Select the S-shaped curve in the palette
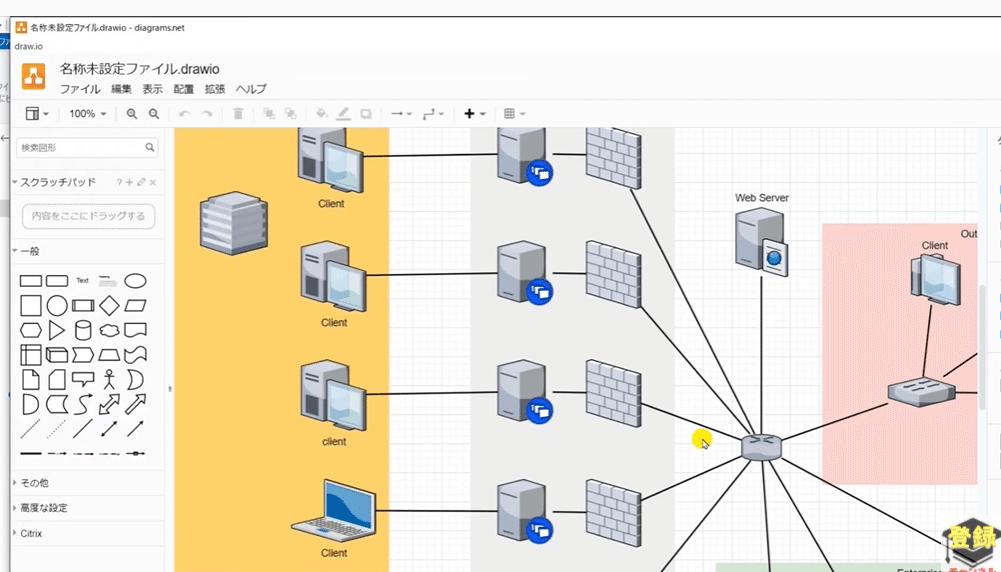The width and height of the screenshot is (1001, 572). point(83,404)
